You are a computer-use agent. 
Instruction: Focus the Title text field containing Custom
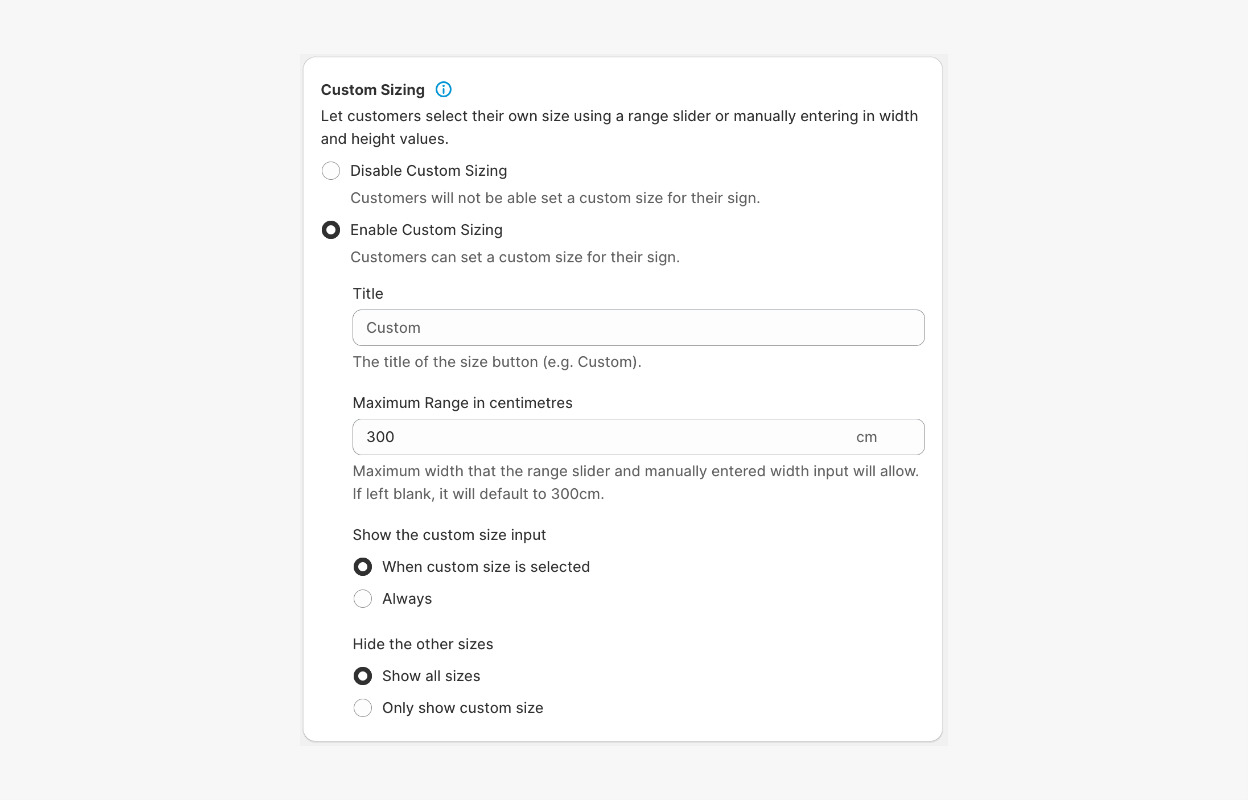[x=638, y=328]
